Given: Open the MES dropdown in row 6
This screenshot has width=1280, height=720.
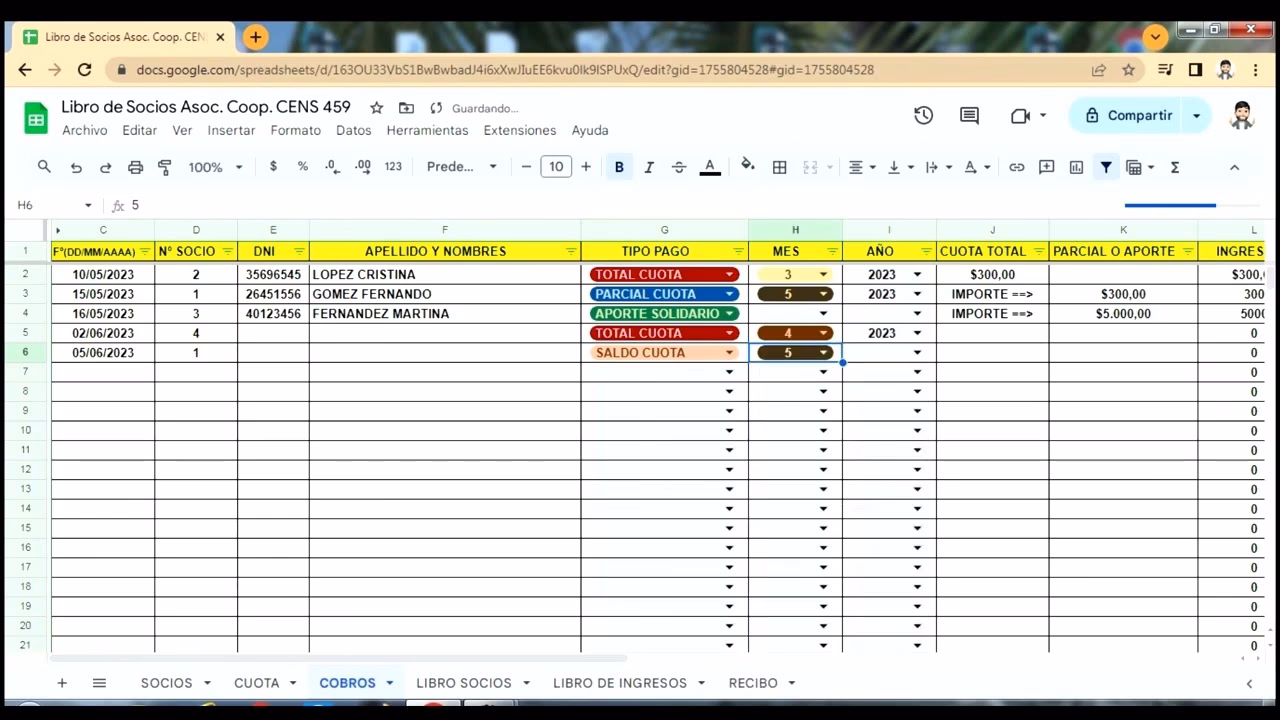Looking at the screenshot, I should pyautogui.click(x=822, y=352).
